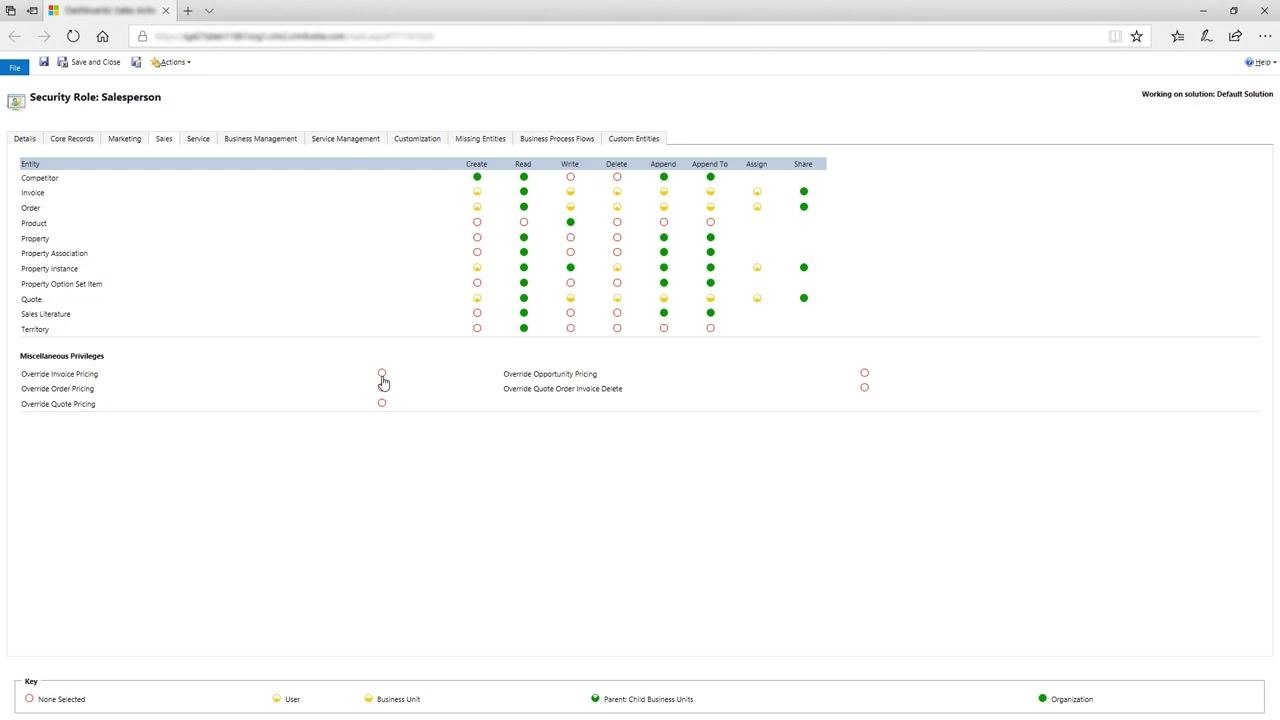This screenshot has width=1280, height=720.
Task: Click the Property Instance entity row label
Action: (49, 269)
